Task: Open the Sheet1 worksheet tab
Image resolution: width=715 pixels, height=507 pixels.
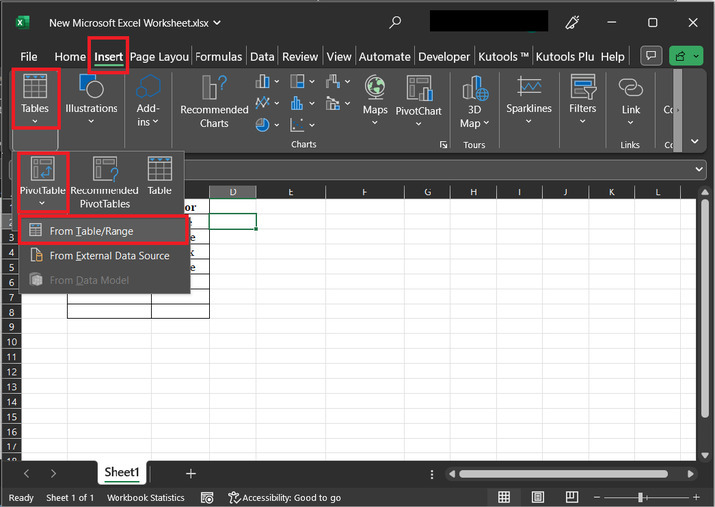Action: click(122, 472)
